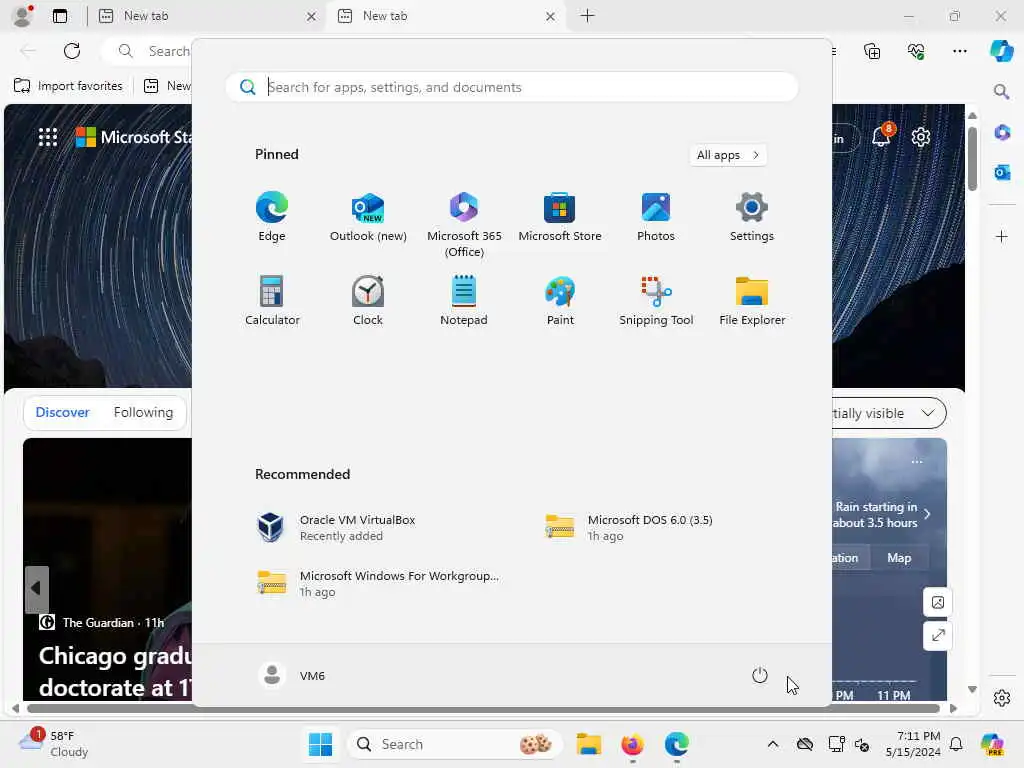Click the Windows Start button on taskbar
Viewport: 1024px width, 768px height.
click(320, 744)
